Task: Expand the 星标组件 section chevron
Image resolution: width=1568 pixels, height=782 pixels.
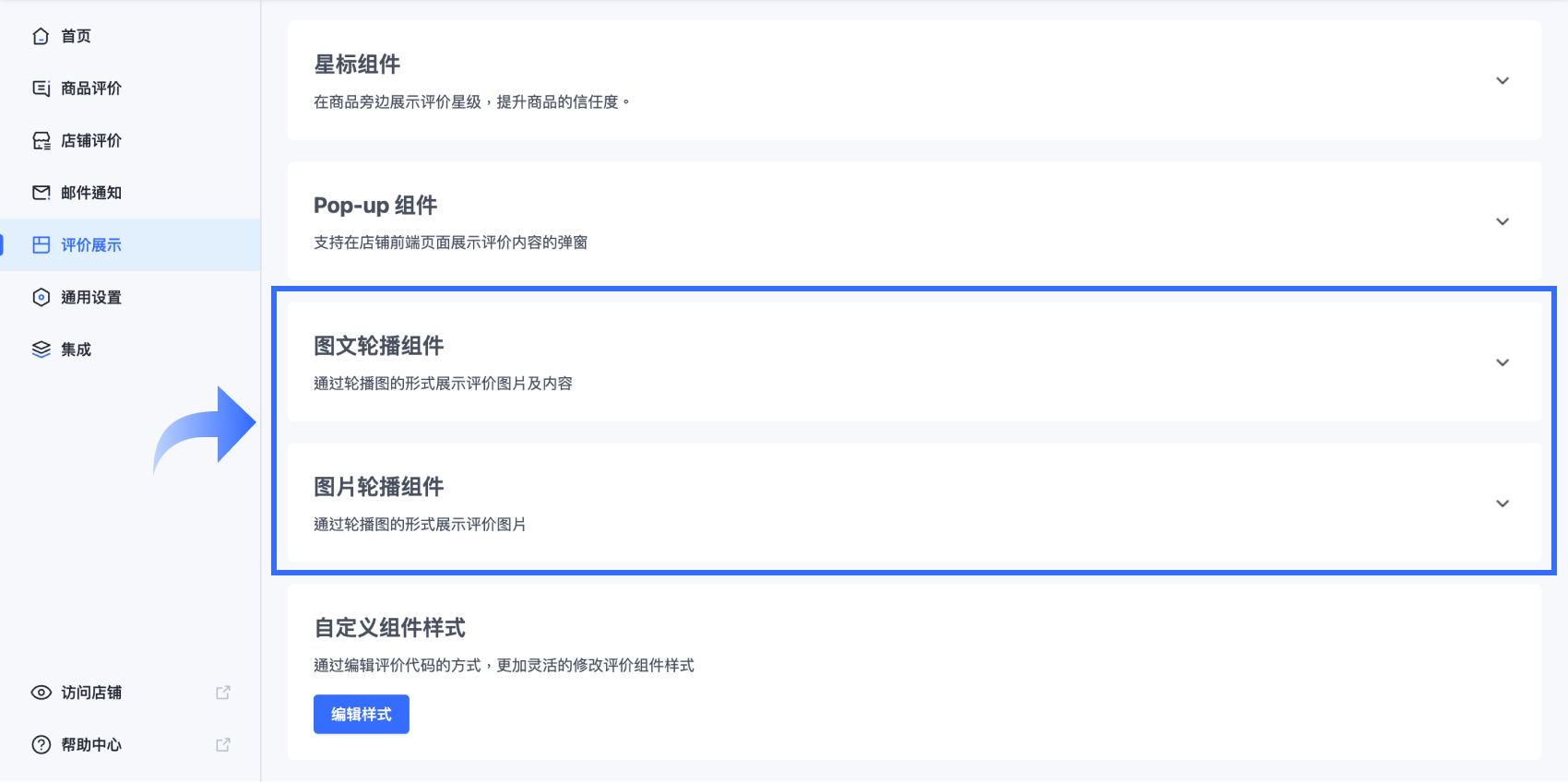Action: point(1503,81)
